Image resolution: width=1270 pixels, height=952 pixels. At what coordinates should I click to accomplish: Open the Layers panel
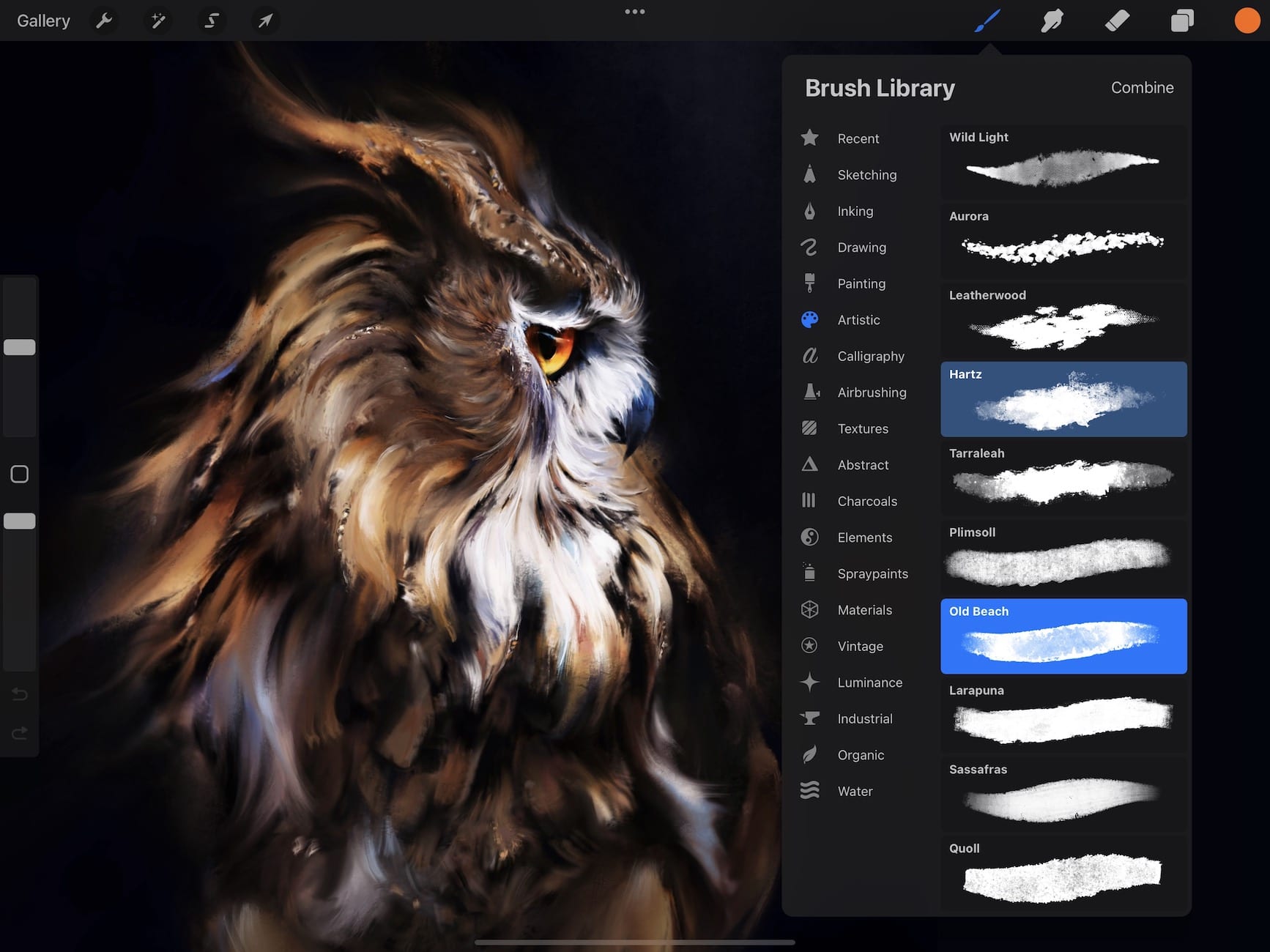[x=1182, y=20]
